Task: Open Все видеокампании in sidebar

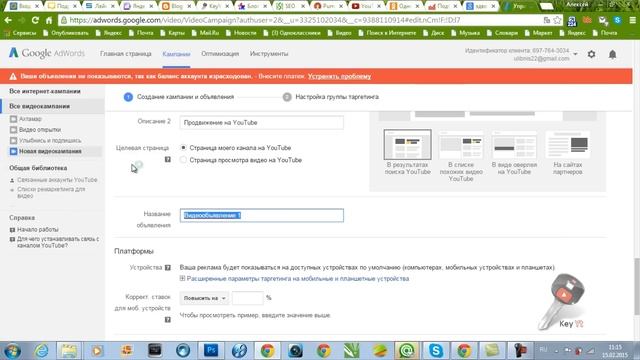Action: 40,106
